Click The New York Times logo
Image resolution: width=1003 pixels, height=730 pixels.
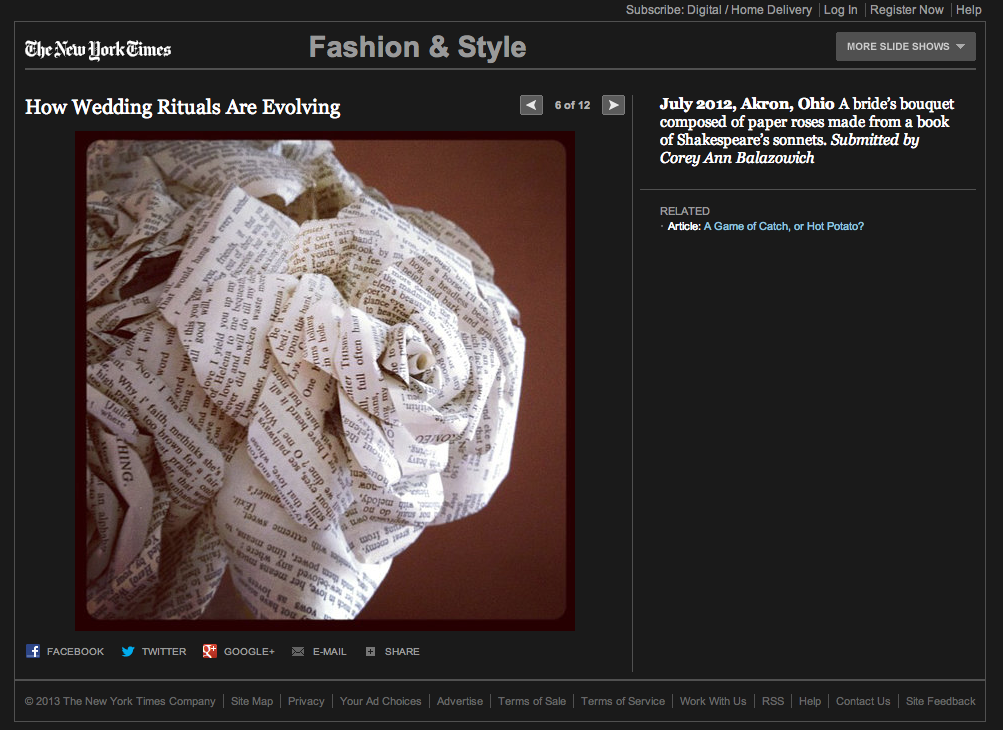[97, 47]
